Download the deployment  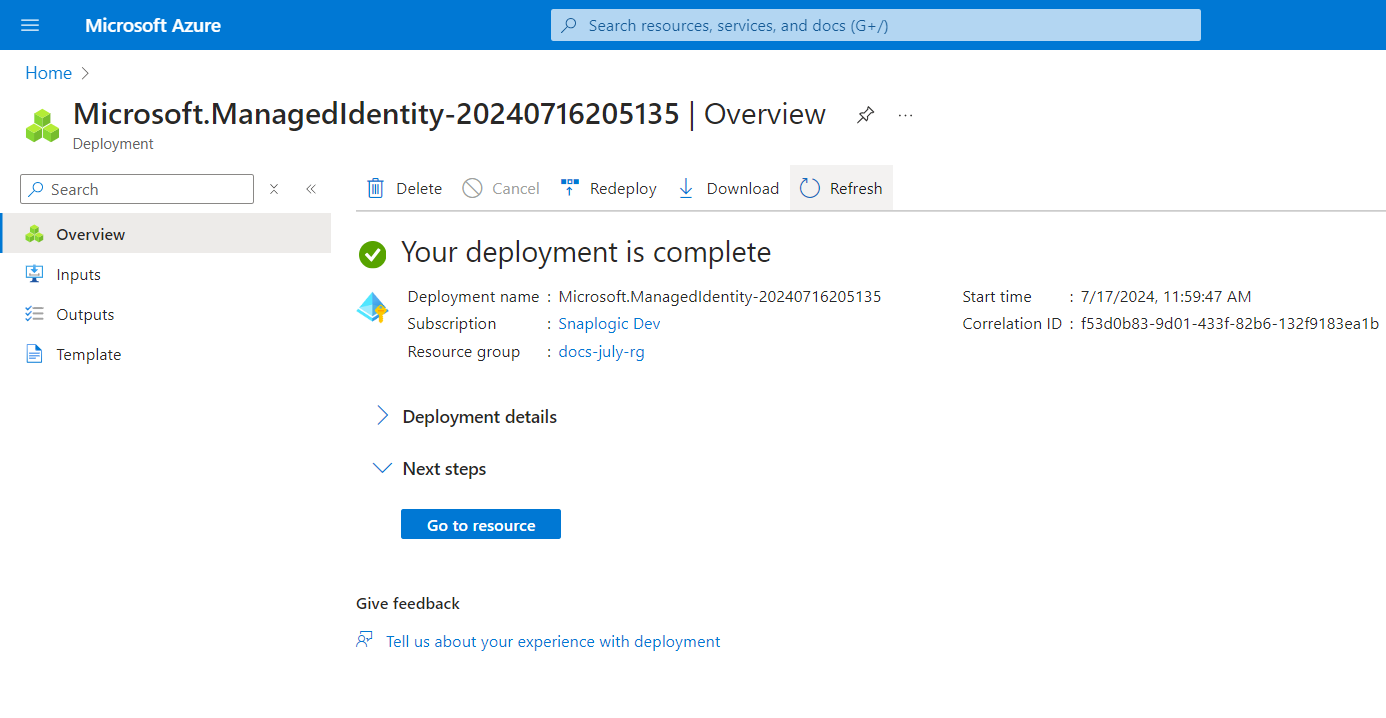728,188
